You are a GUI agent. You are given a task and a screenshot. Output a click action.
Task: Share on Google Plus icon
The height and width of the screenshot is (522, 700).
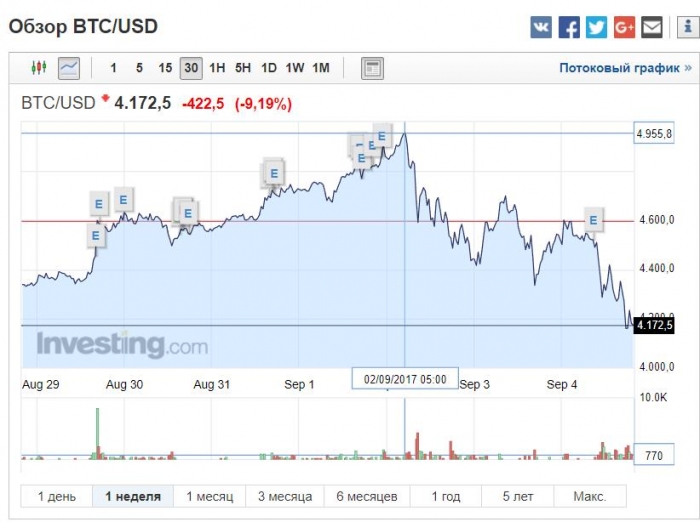[x=624, y=28]
